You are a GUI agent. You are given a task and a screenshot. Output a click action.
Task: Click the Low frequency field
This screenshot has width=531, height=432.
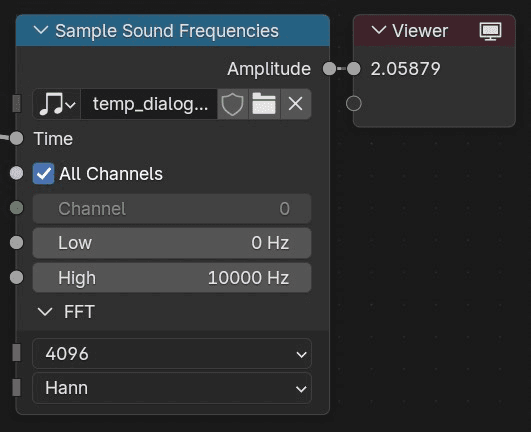[x=172, y=243]
